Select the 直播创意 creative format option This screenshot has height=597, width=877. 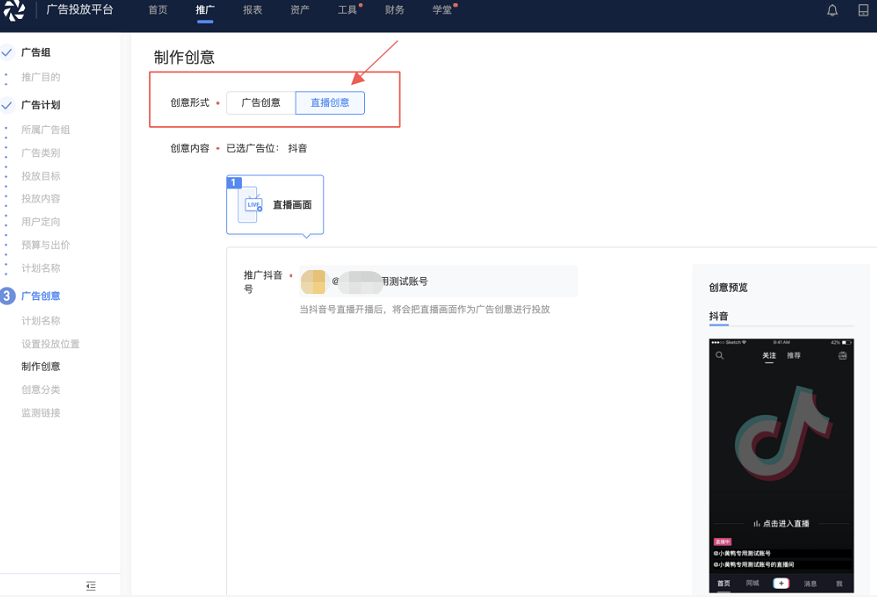click(330, 102)
